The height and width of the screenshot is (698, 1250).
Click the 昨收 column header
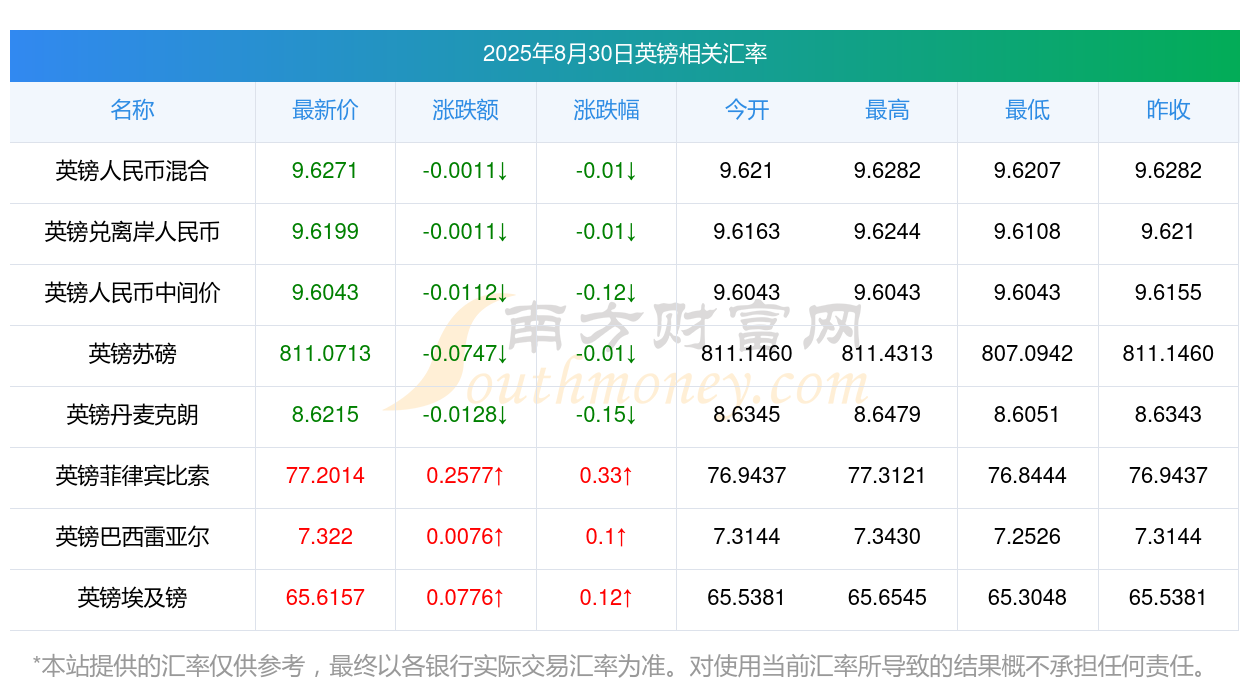pyautogui.click(x=1168, y=110)
